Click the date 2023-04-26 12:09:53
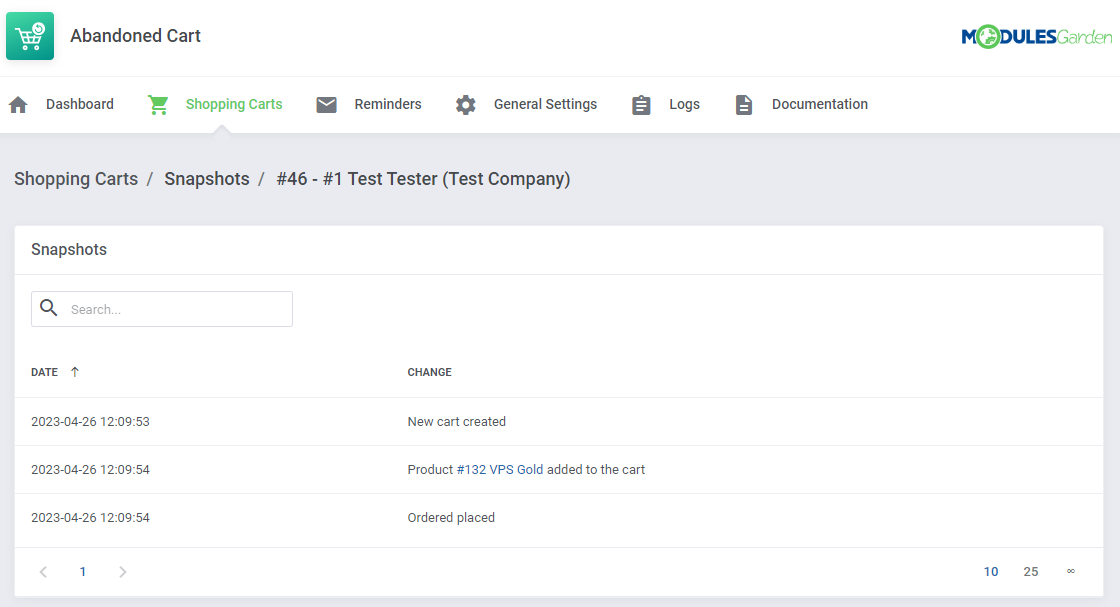Screen dimensions: 1120x607 tap(91, 422)
